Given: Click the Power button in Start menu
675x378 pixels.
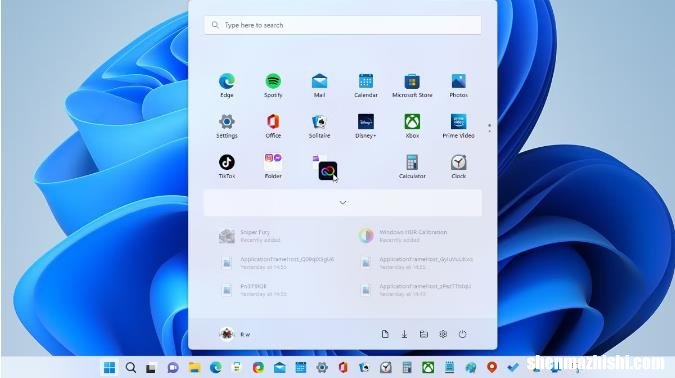Looking at the screenshot, I should click(462, 334).
